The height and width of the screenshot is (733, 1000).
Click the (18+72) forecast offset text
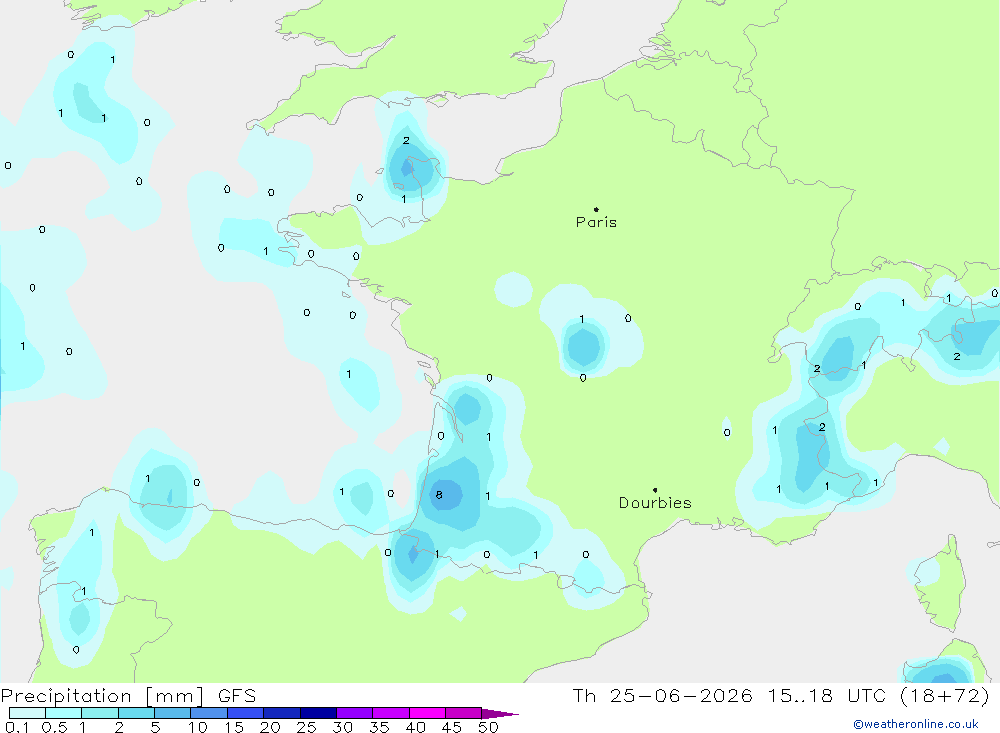coord(945,695)
